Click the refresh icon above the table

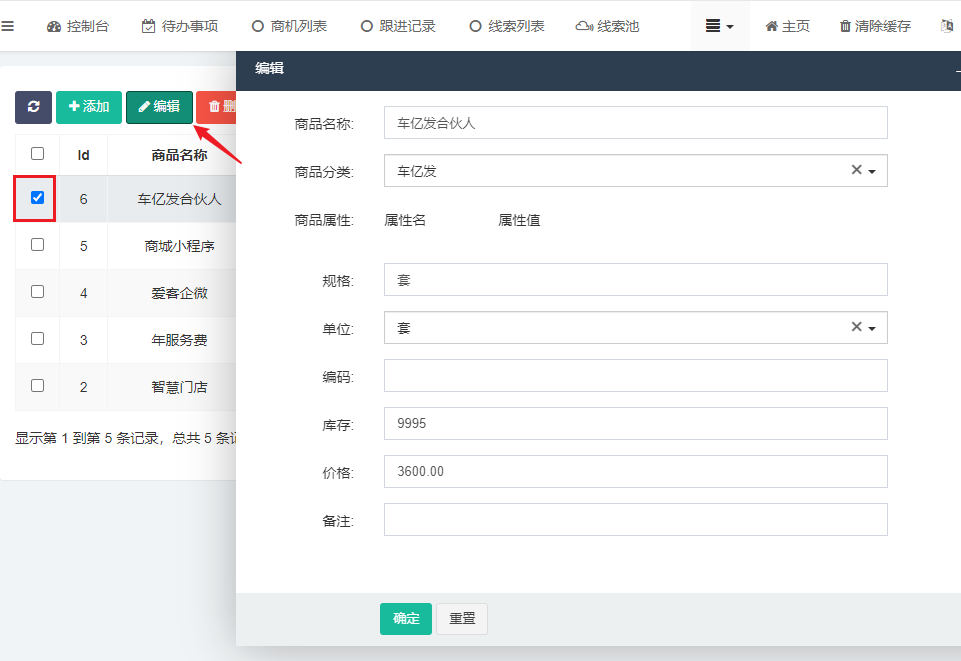(x=33, y=106)
